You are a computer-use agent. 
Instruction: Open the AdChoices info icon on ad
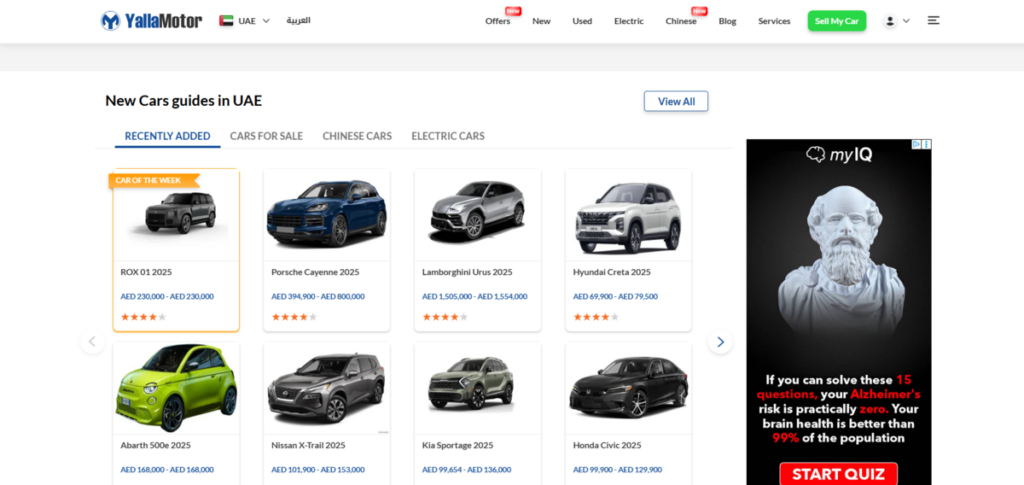917,144
